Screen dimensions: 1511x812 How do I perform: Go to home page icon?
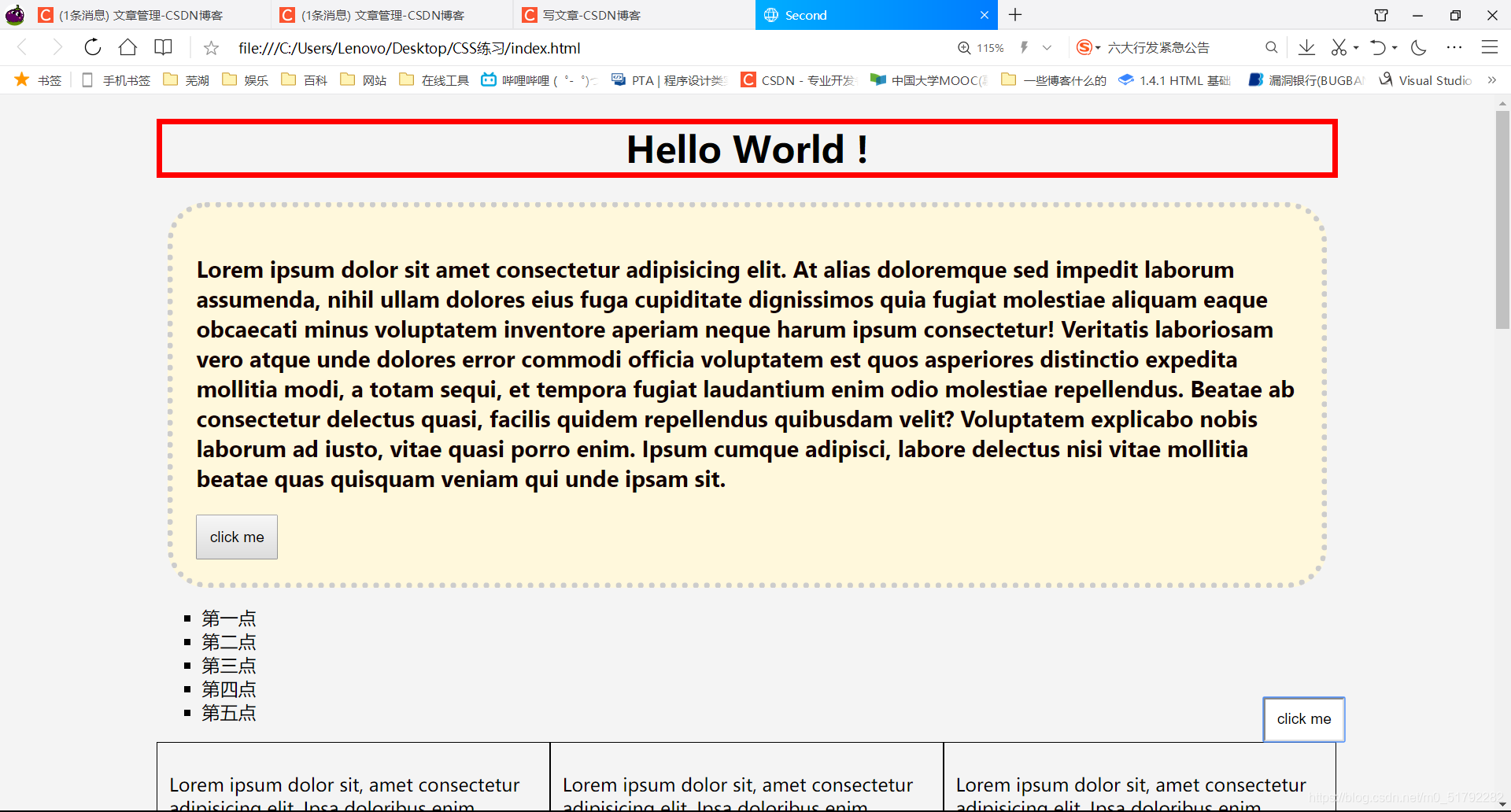(127, 47)
